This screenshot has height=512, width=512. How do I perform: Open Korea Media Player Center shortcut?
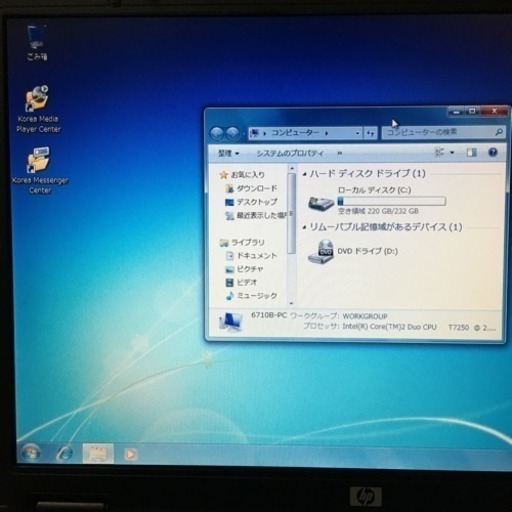pos(38,109)
